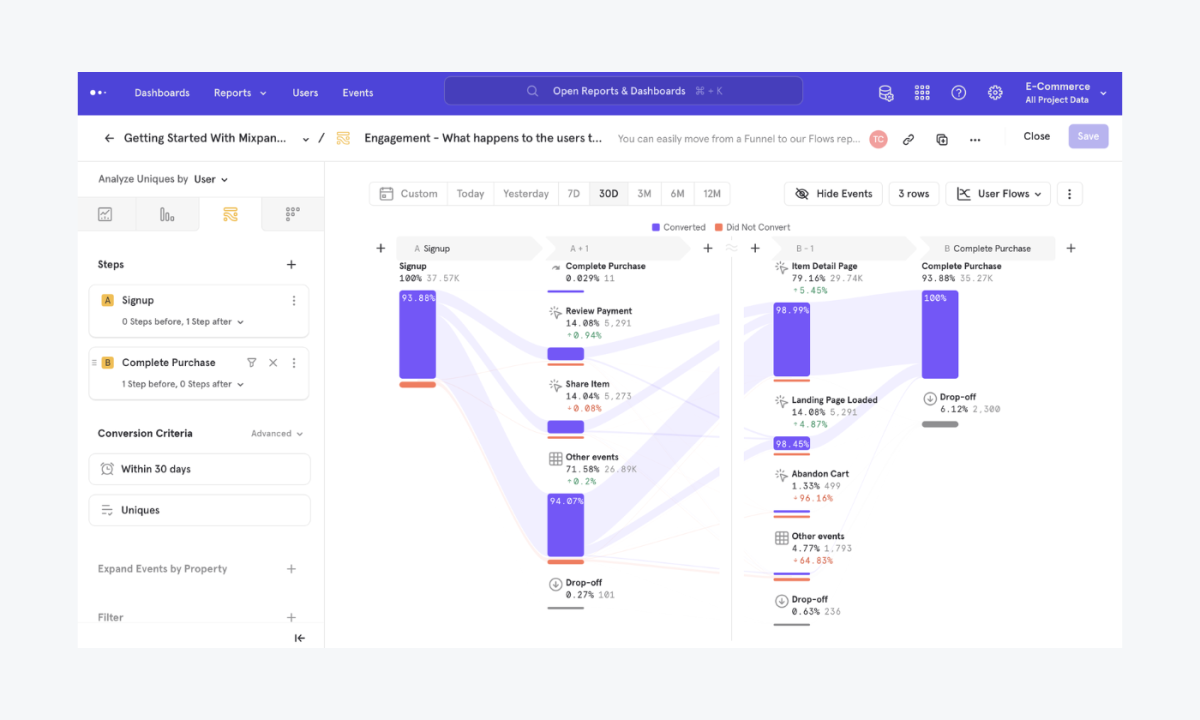1200x720 pixels.
Task: Click the 3 rows button
Action: [x=913, y=194]
